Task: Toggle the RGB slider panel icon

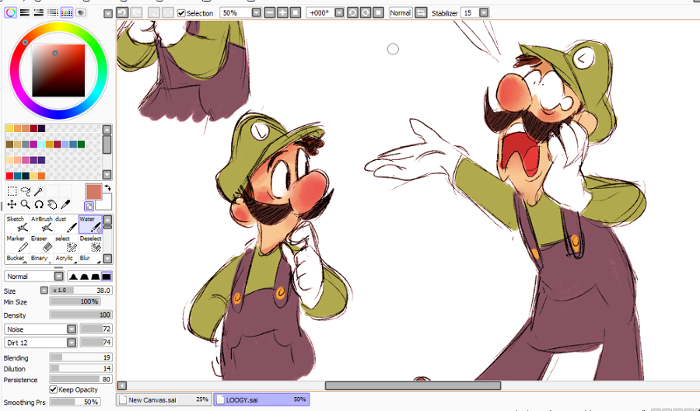Action: click(x=25, y=12)
